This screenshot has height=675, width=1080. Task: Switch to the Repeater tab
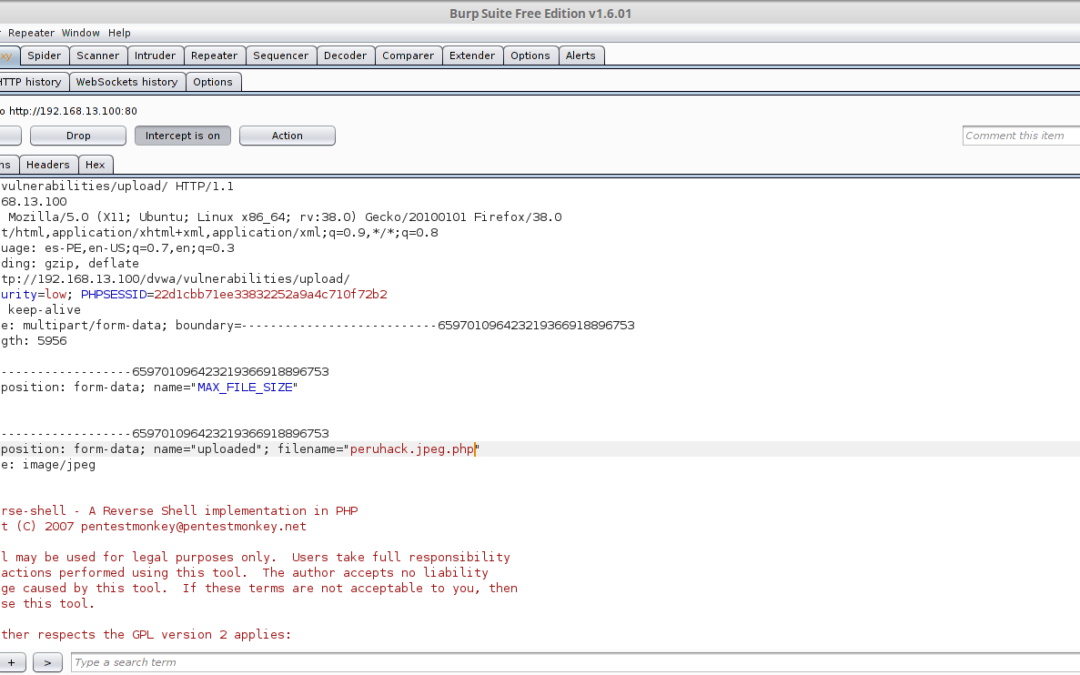coord(214,56)
